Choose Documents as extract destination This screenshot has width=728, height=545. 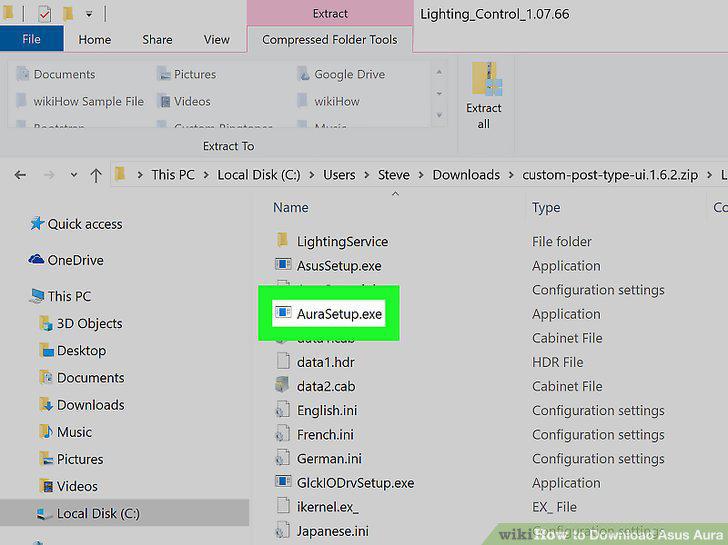[x=56, y=74]
